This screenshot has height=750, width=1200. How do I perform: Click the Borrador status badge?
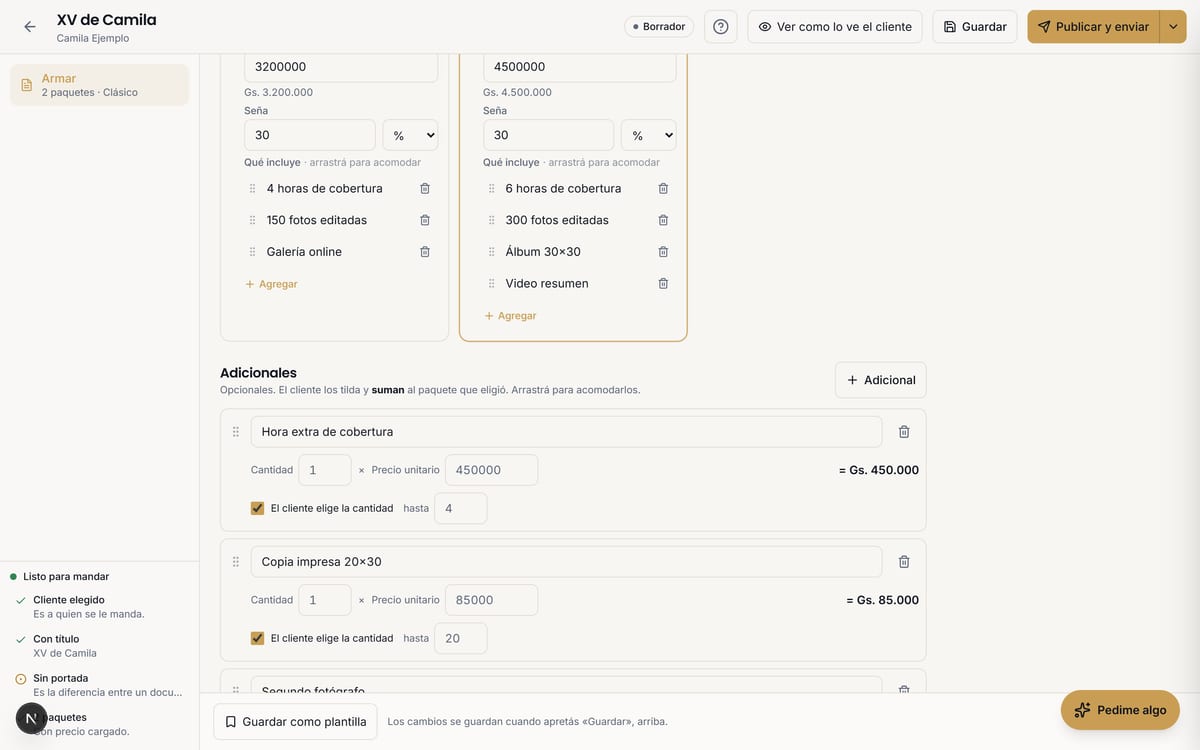[659, 27]
